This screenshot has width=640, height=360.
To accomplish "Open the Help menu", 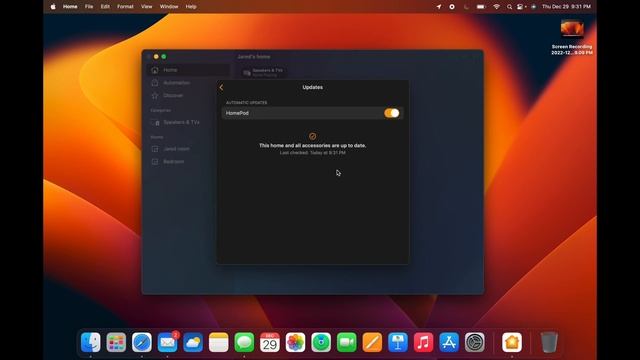I will tap(191, 7).
